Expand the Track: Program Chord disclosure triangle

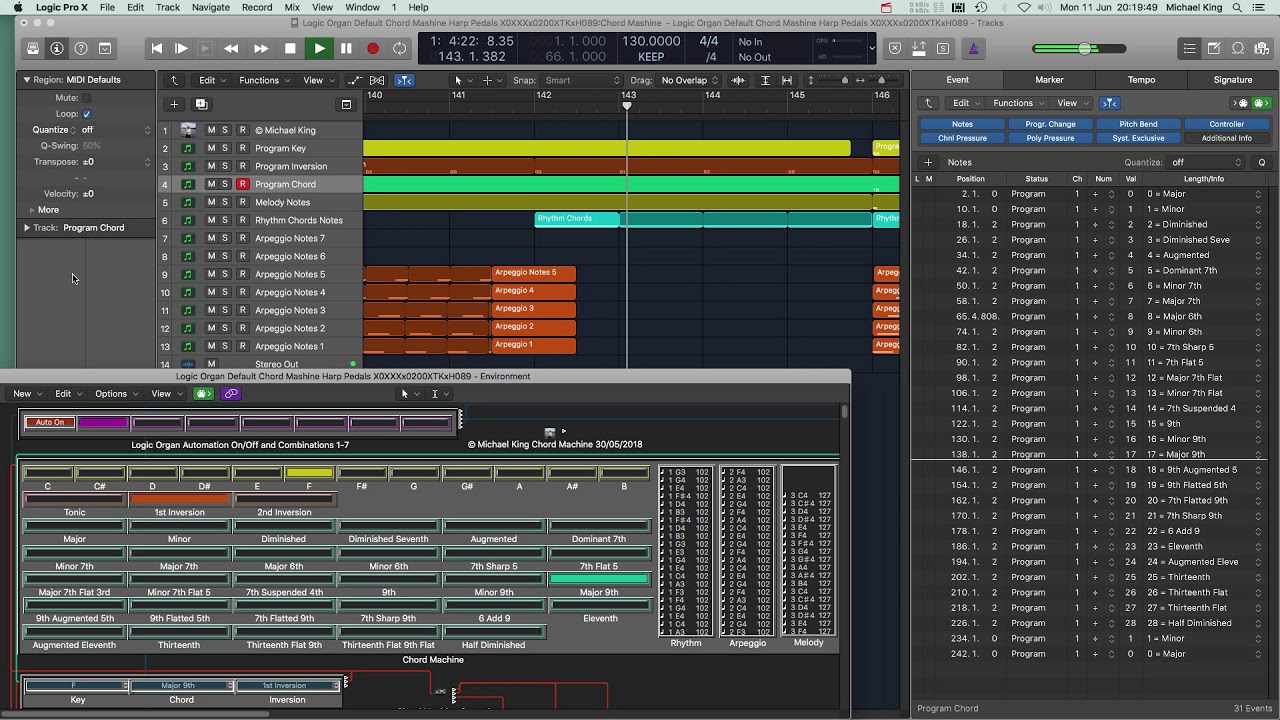27,228
